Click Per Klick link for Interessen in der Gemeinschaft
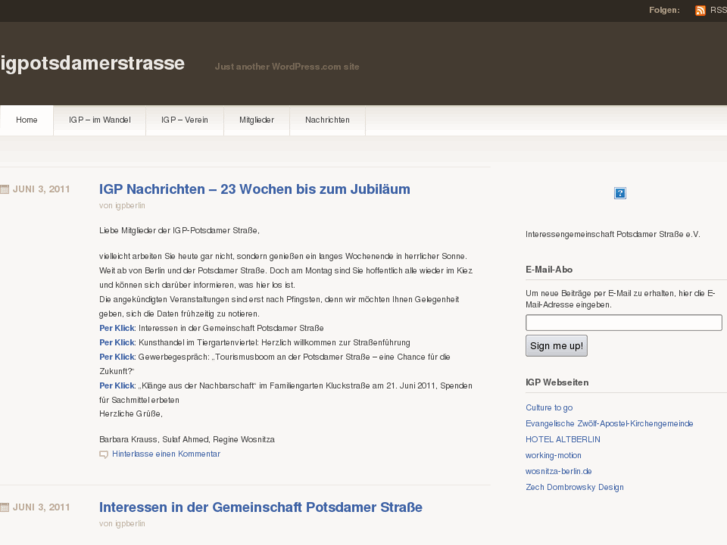The image size is (727, 545). pyautogui.click(x=117, y=328)
